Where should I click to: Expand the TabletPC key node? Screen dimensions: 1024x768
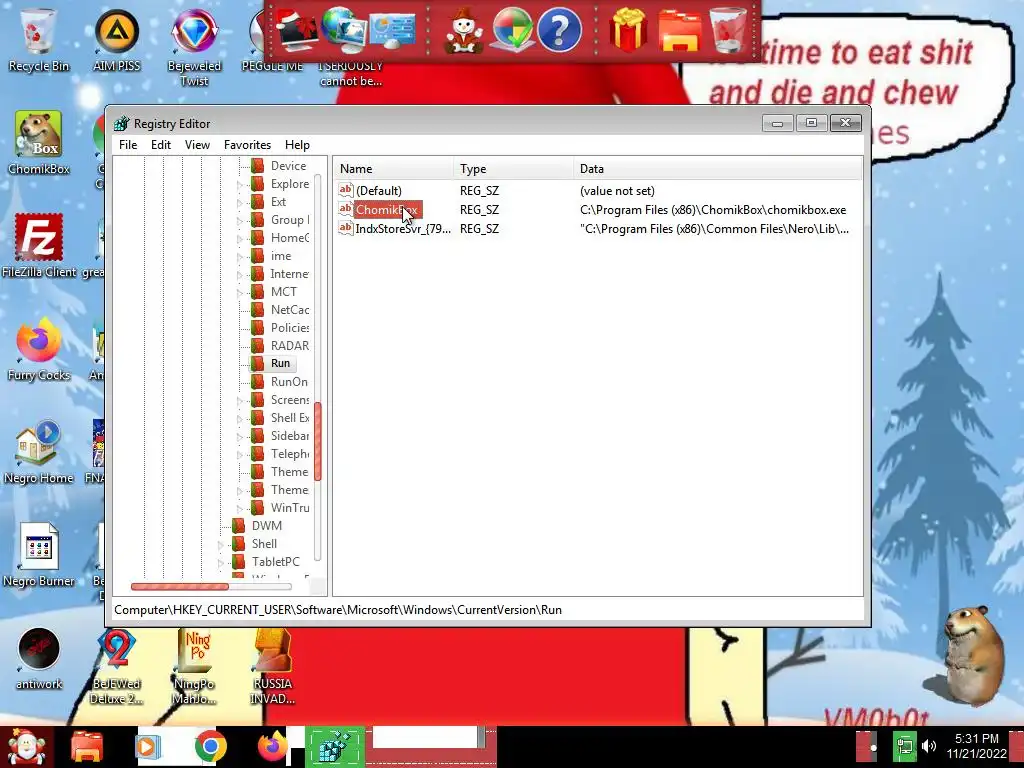click(221, 563)
